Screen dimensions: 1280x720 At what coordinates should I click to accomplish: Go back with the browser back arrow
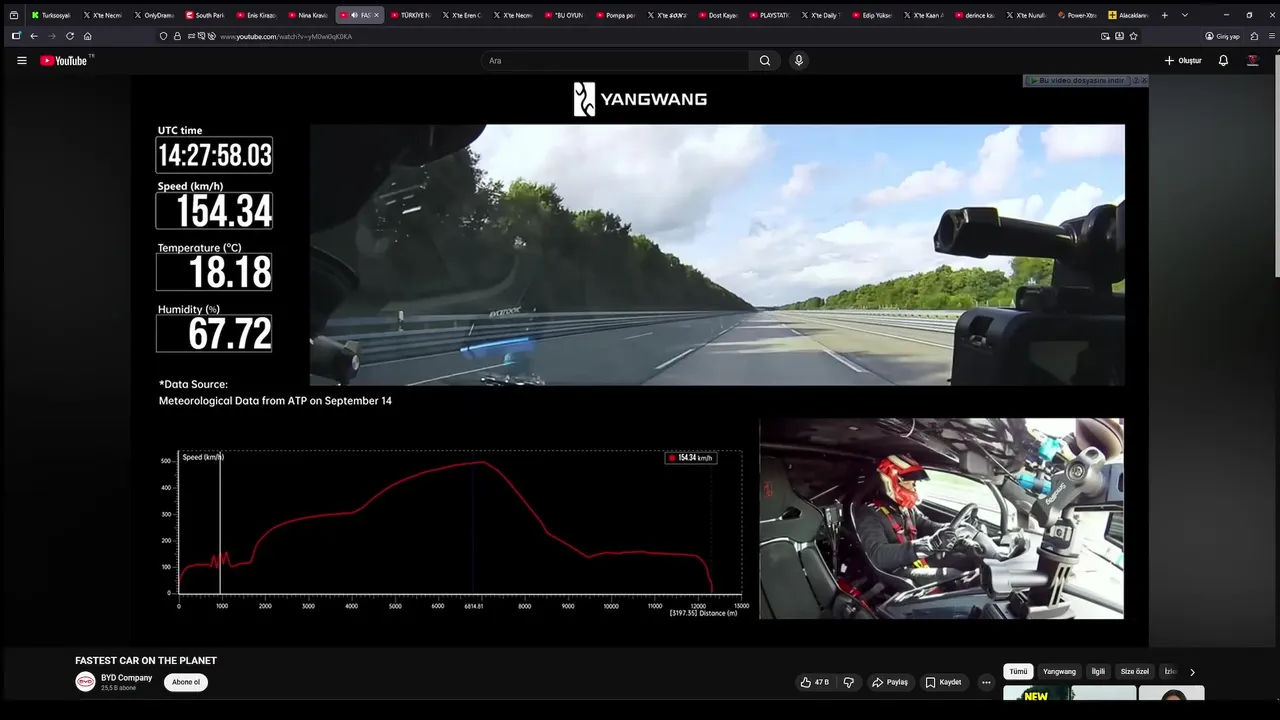(x=34, y=36)
